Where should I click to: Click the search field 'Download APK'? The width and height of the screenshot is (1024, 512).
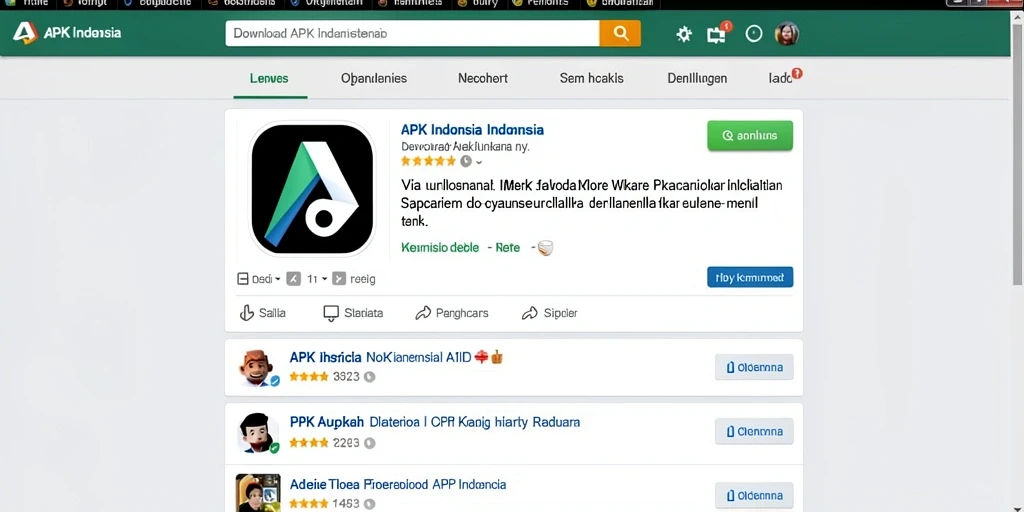[412, 33]
